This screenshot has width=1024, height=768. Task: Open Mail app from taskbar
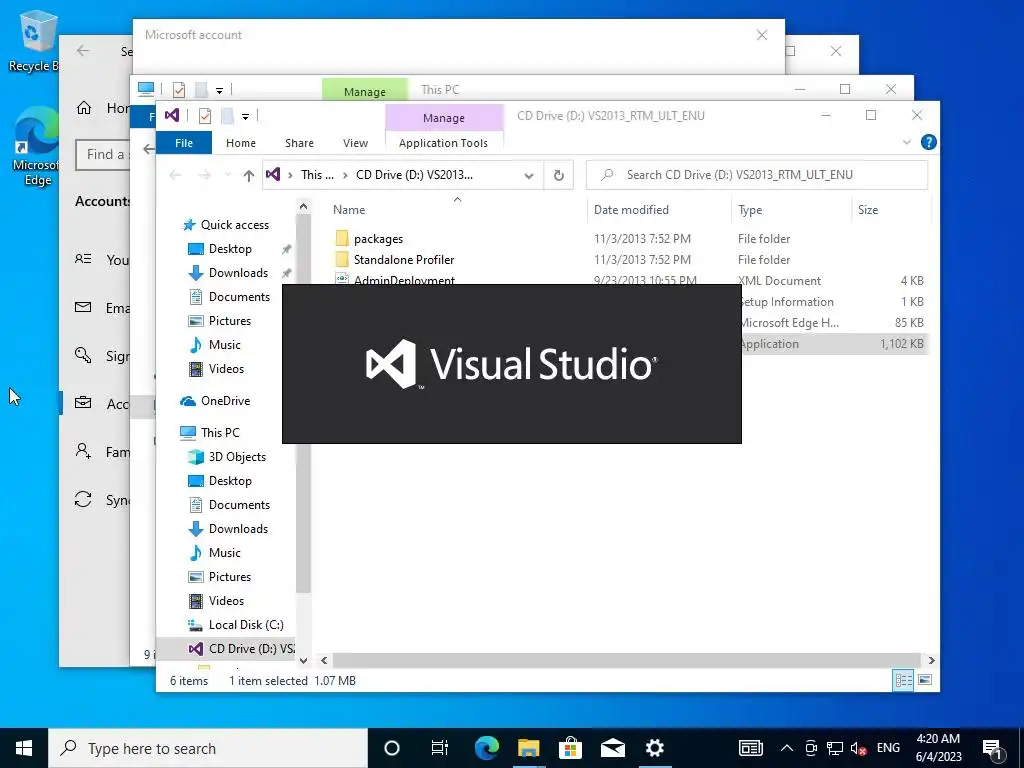point(613,748)
